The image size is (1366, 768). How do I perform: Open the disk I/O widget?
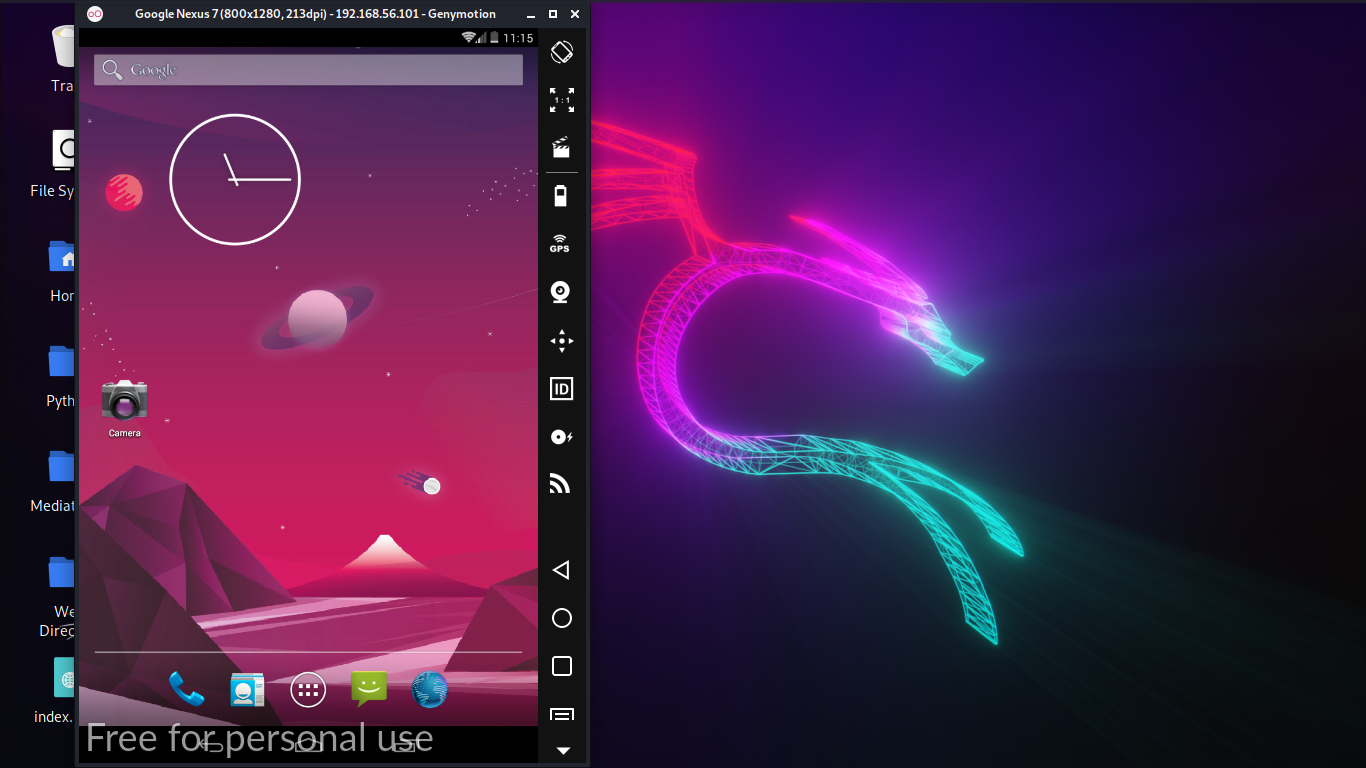[562, 437]
